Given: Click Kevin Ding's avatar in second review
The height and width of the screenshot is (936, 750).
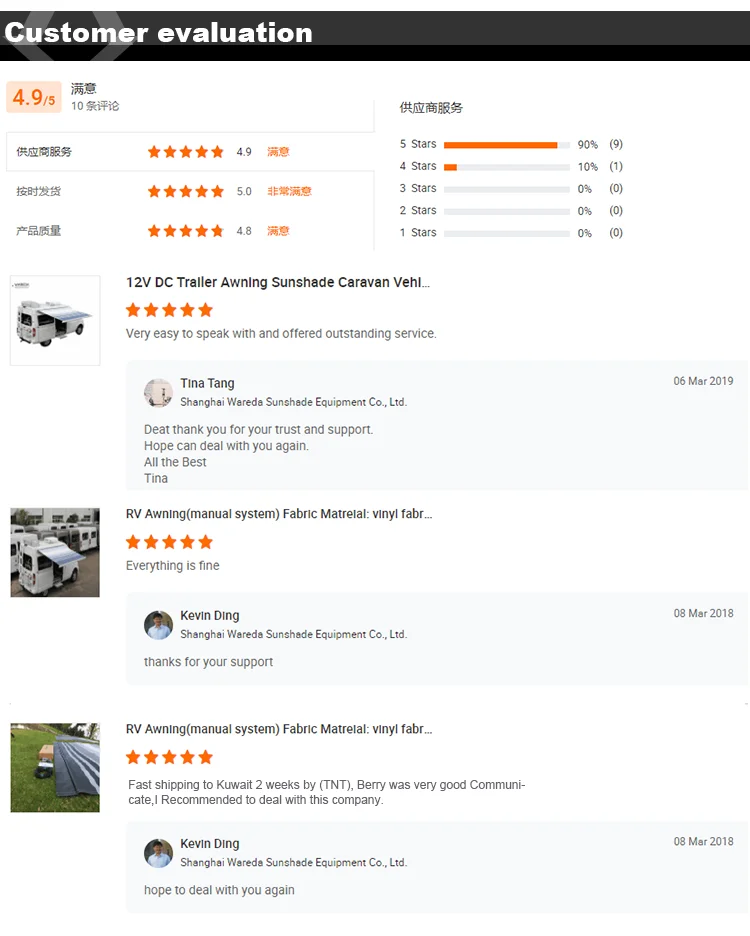Looking at the screenshot, I should (158, 625).
